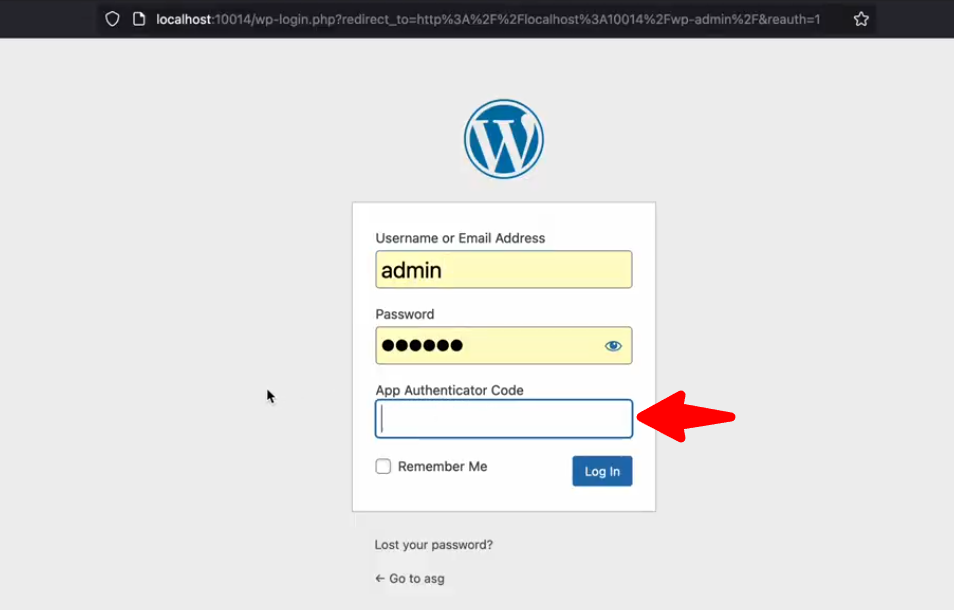Open the Lost your password? link
Image resolution: width=954 pixels, height=610 pixels.
pos(434,545)
